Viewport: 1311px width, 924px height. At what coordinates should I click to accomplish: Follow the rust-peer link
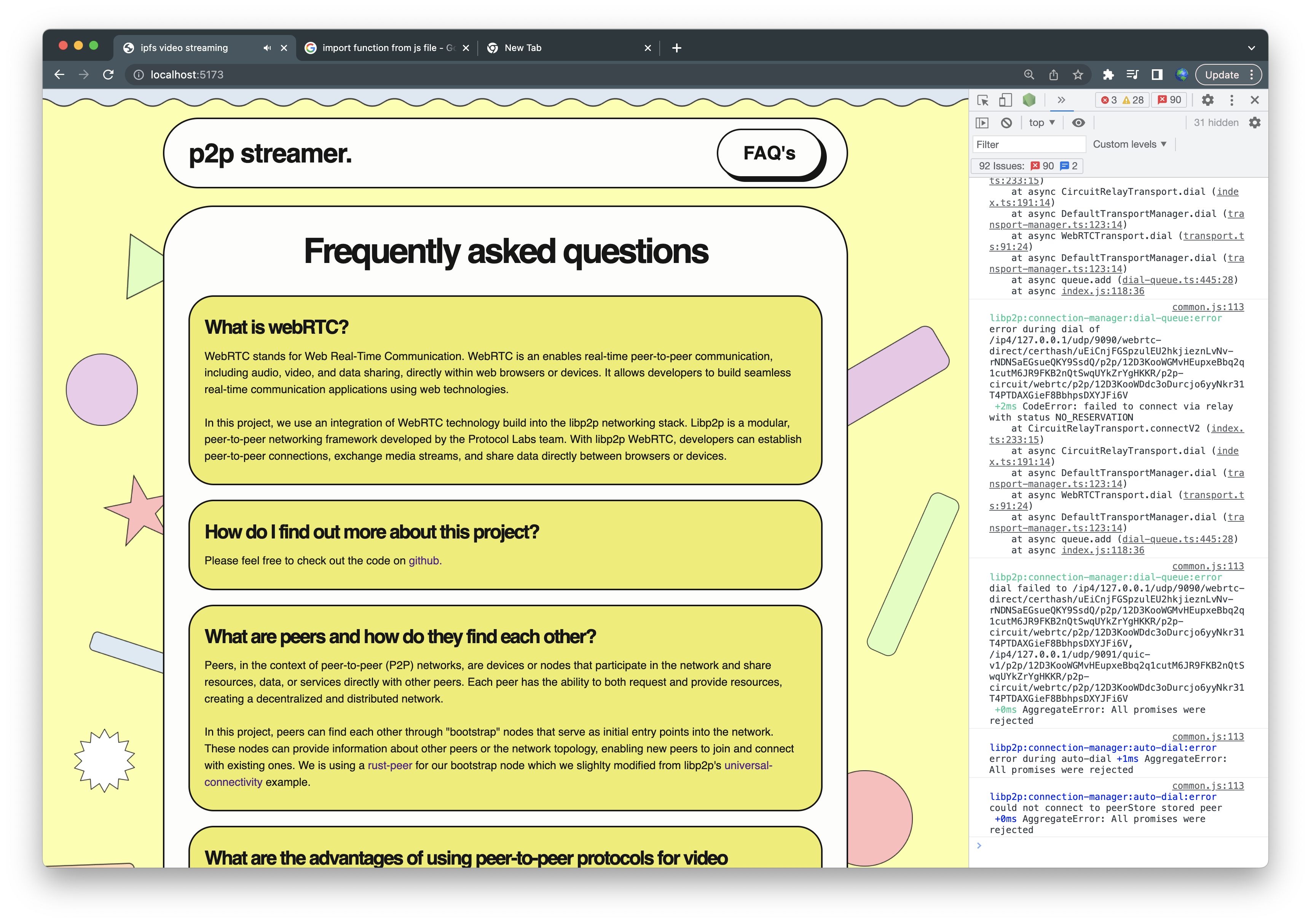(389, 765)
